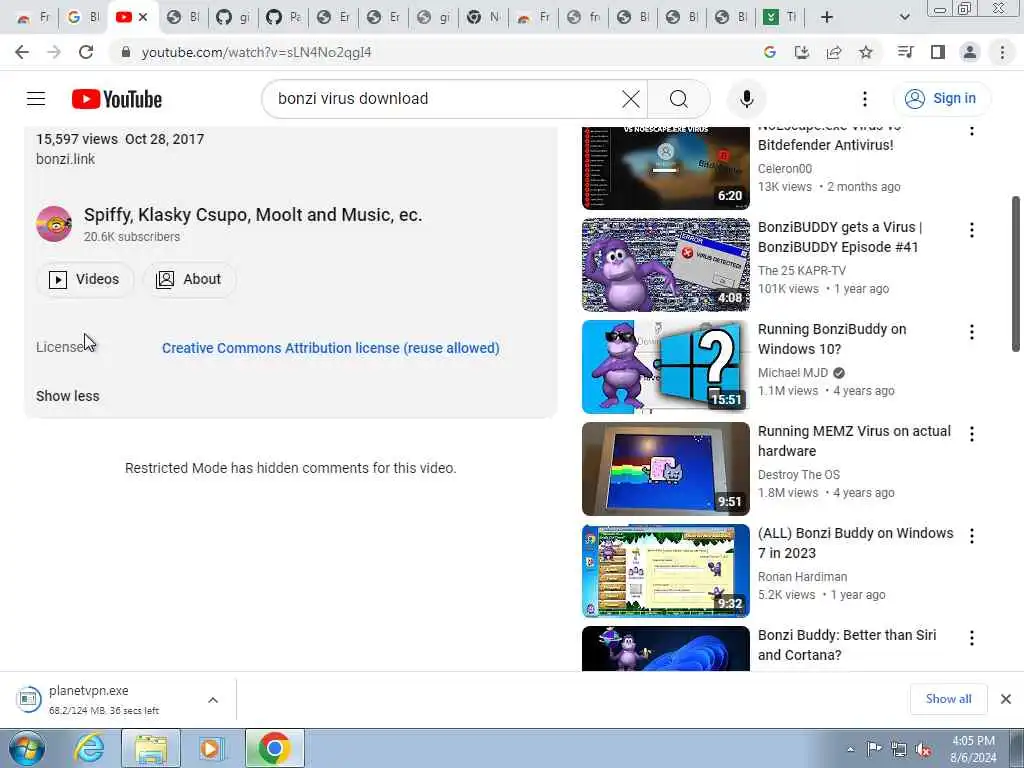
Task: Open the channel avatar picture
Action: click(54, 224)
